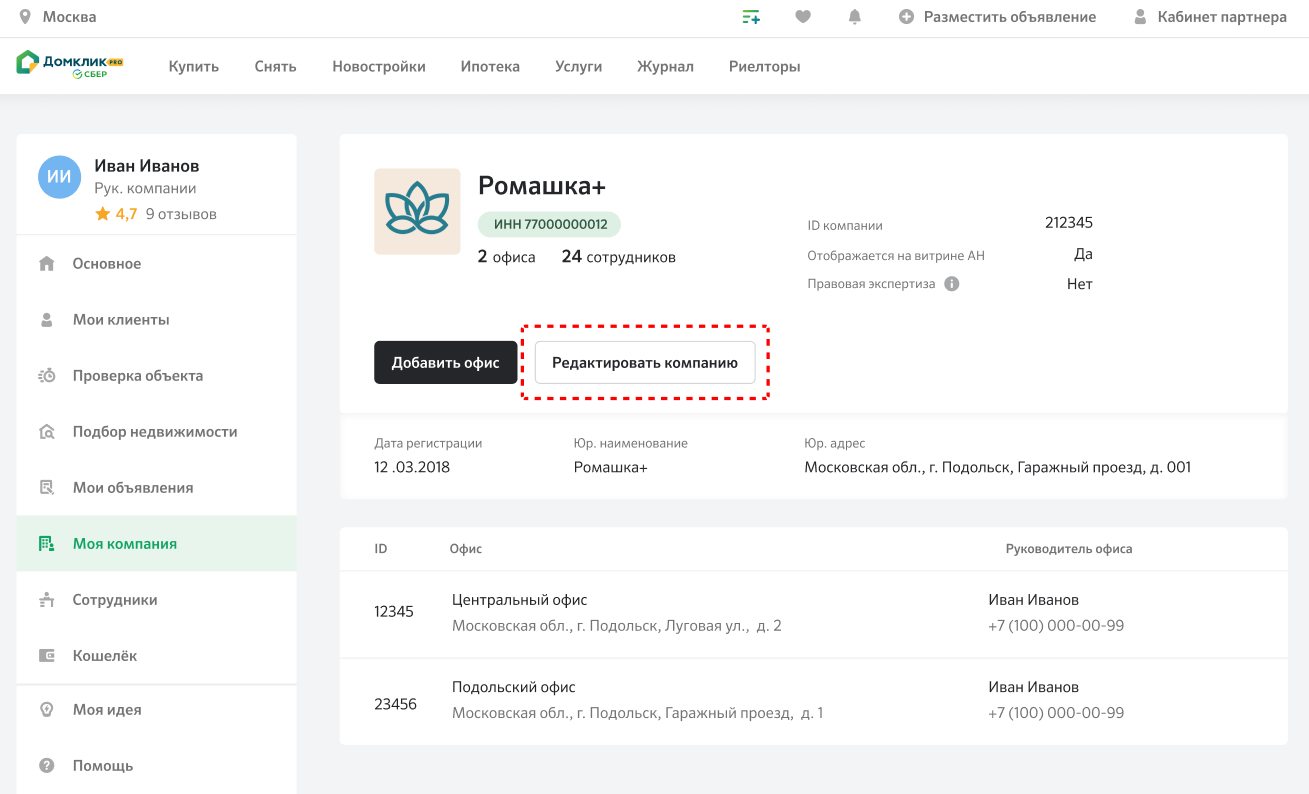Click the lightbulb icon of Моя идея
Image resolution: width=1309 pixels, height=794 pixels.
point(46,710)
